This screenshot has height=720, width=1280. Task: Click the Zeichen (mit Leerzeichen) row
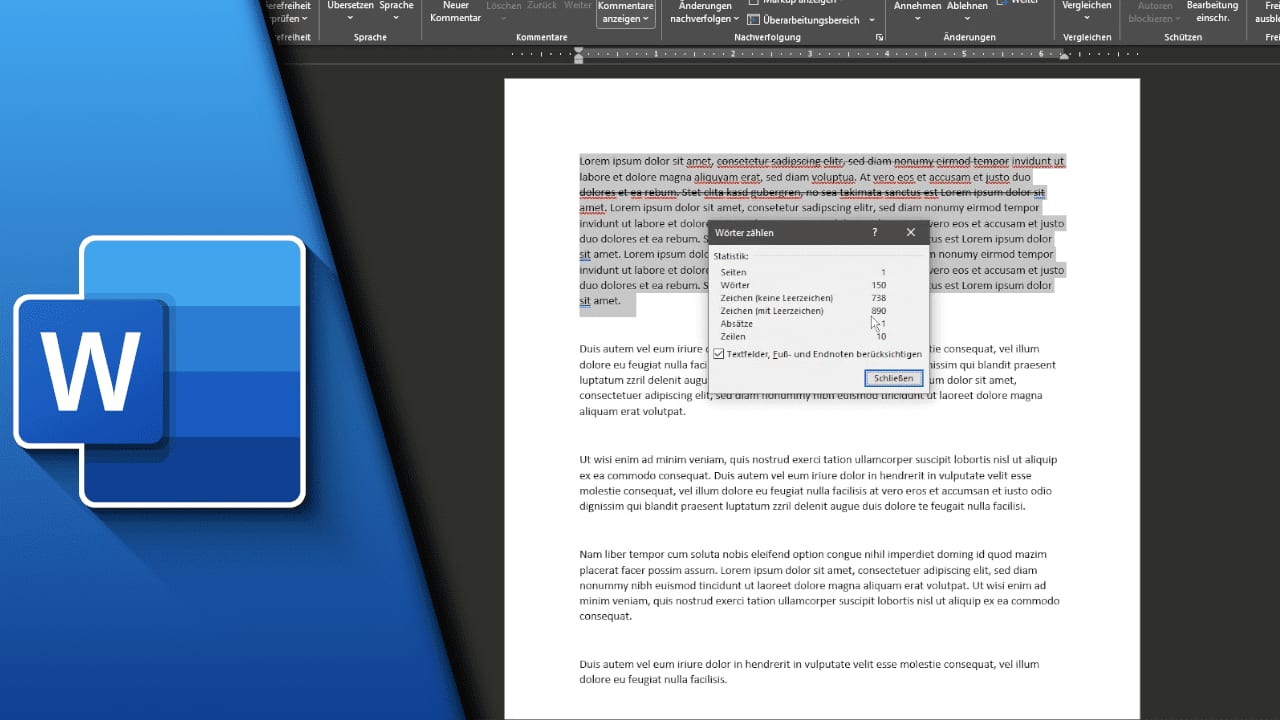coord(803,311)
